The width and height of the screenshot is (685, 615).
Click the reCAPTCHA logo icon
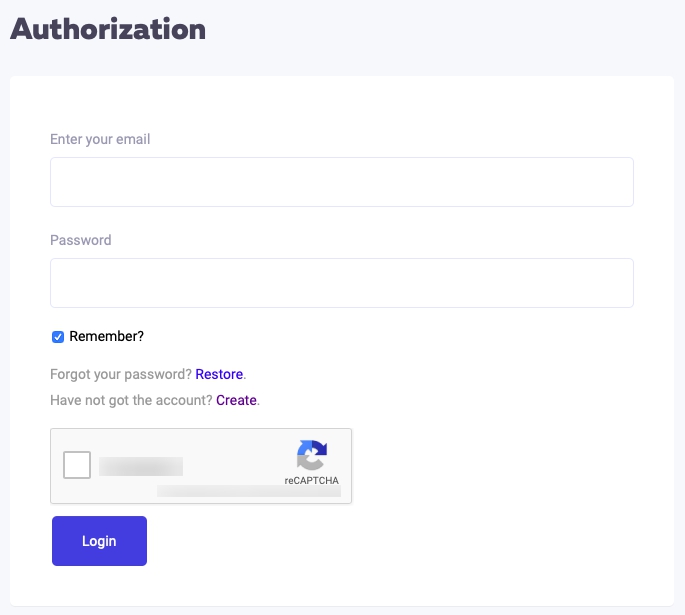312,455
